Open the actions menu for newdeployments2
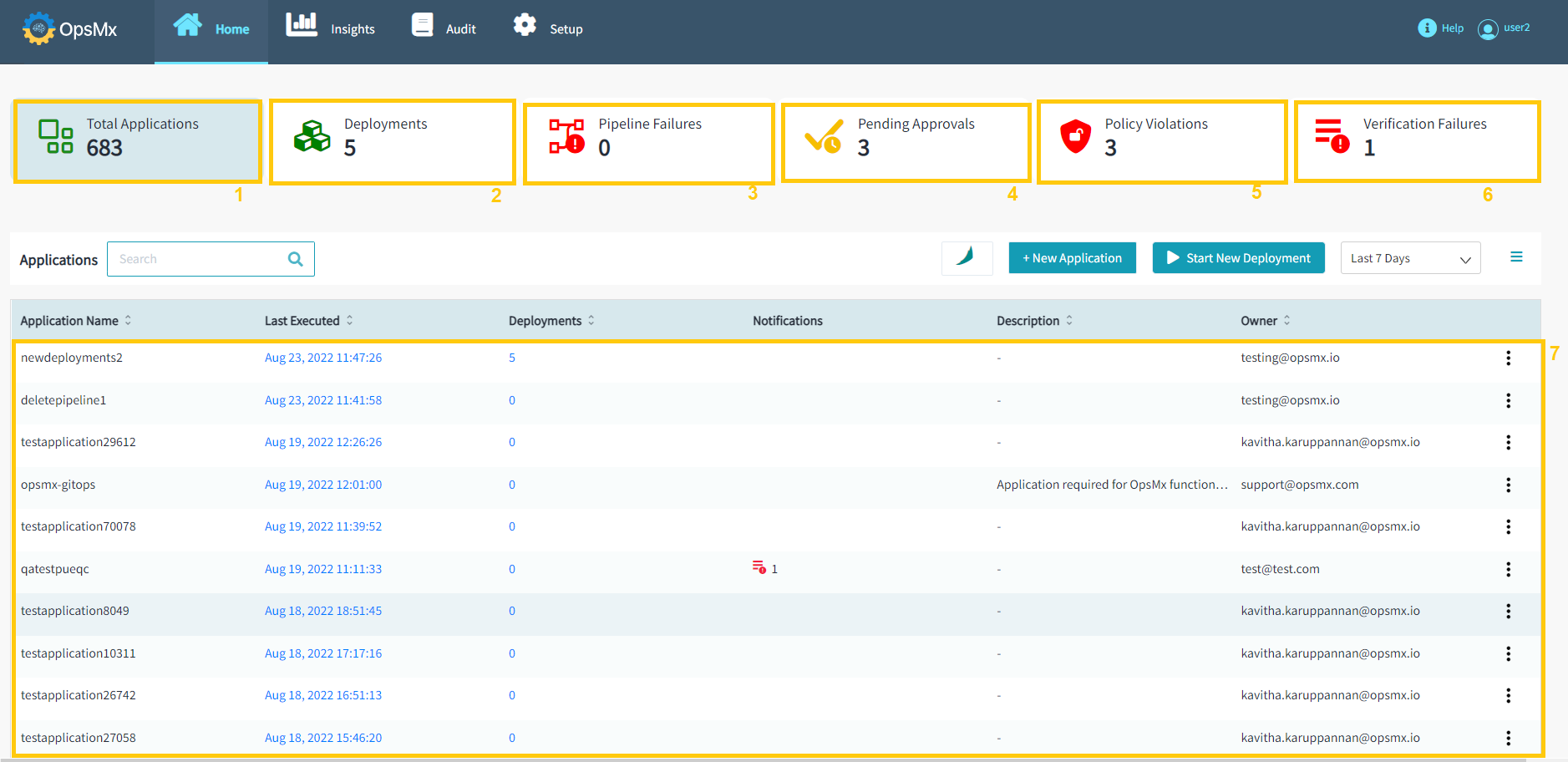The image size is (1568, 762). point(1509,358)
